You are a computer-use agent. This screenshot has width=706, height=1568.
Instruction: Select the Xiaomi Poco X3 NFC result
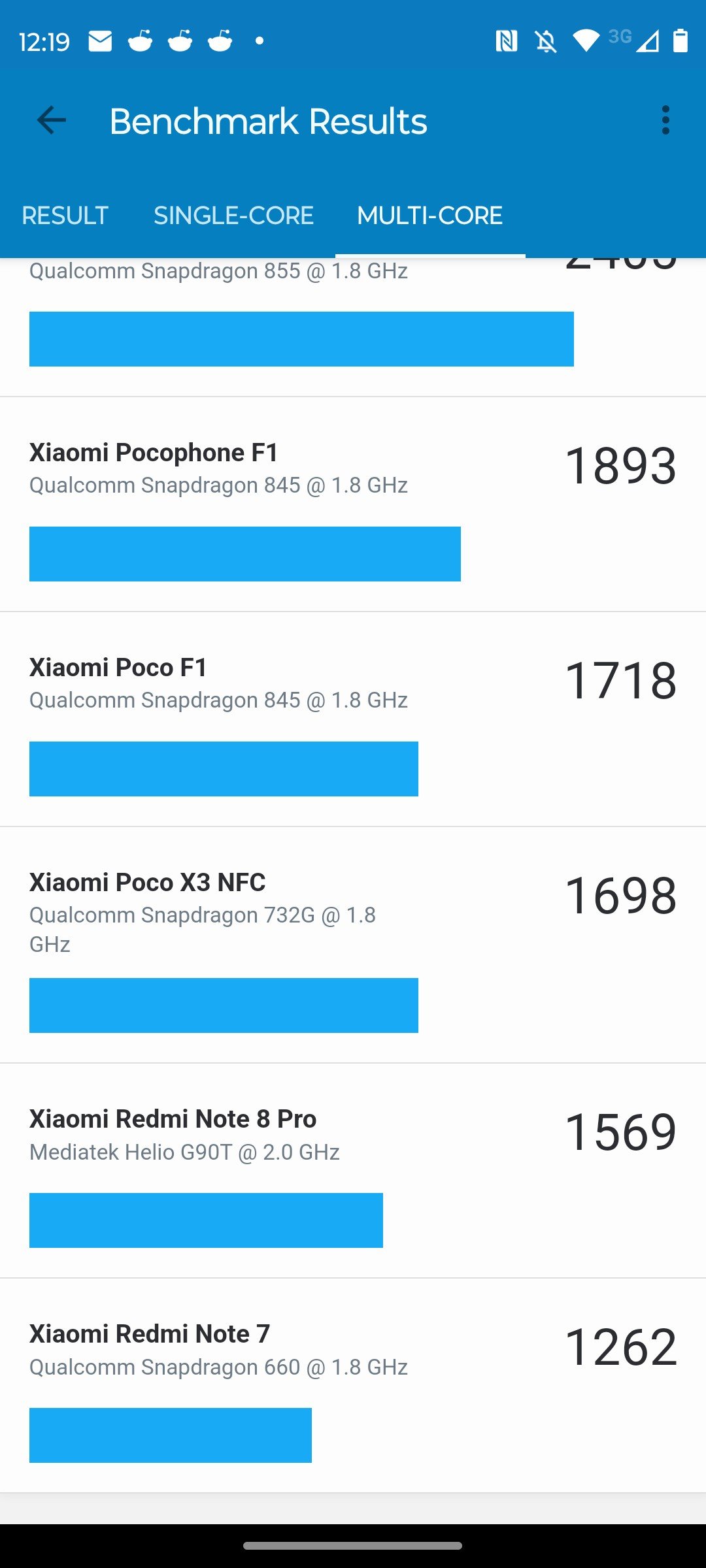[353, 945]
